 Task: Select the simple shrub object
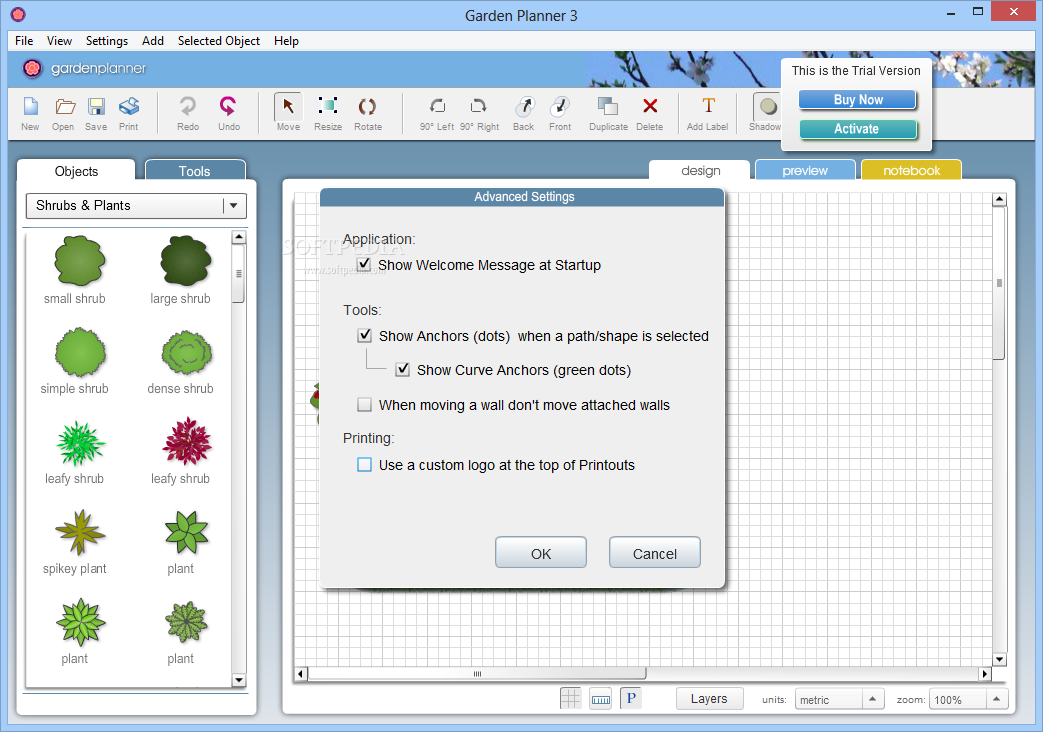click(80, 352)
